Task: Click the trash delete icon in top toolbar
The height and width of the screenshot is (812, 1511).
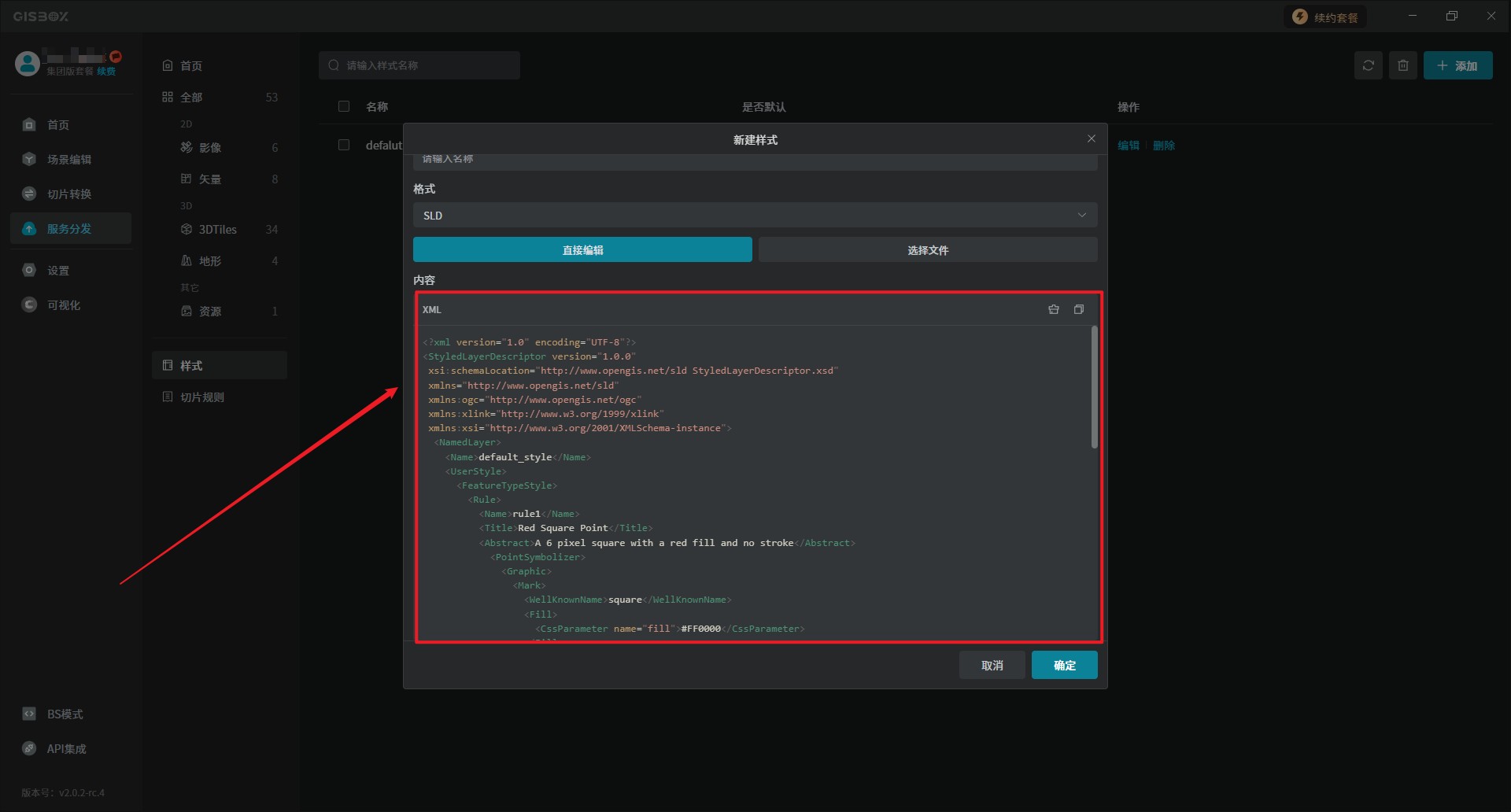Action: tap(1402, 65)
